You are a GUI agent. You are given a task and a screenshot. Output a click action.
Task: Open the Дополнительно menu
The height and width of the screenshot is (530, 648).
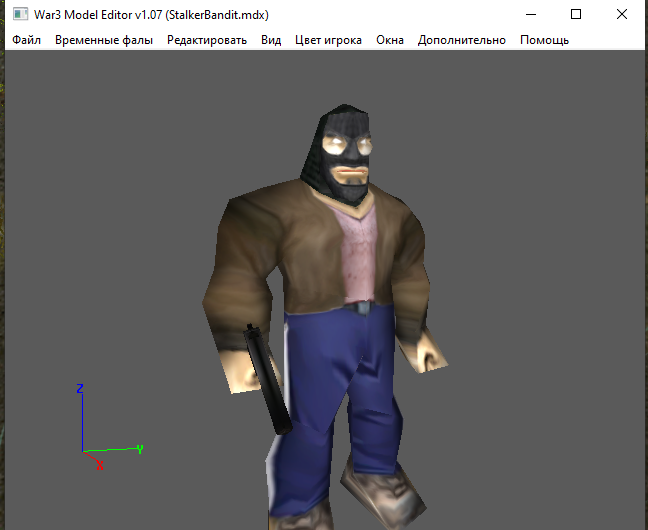tap(462, 40)
